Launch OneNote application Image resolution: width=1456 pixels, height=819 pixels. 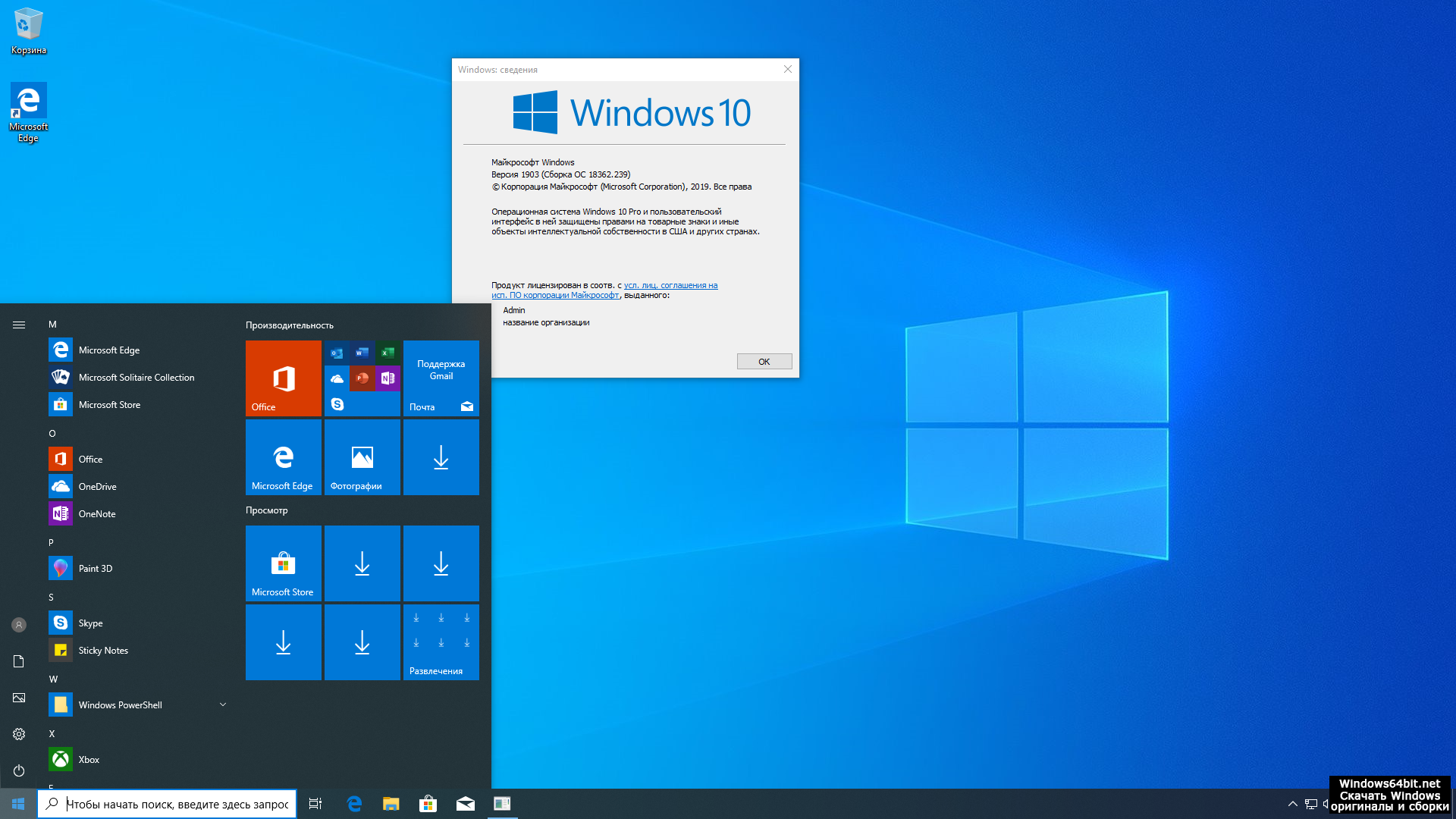pos(97,514)
